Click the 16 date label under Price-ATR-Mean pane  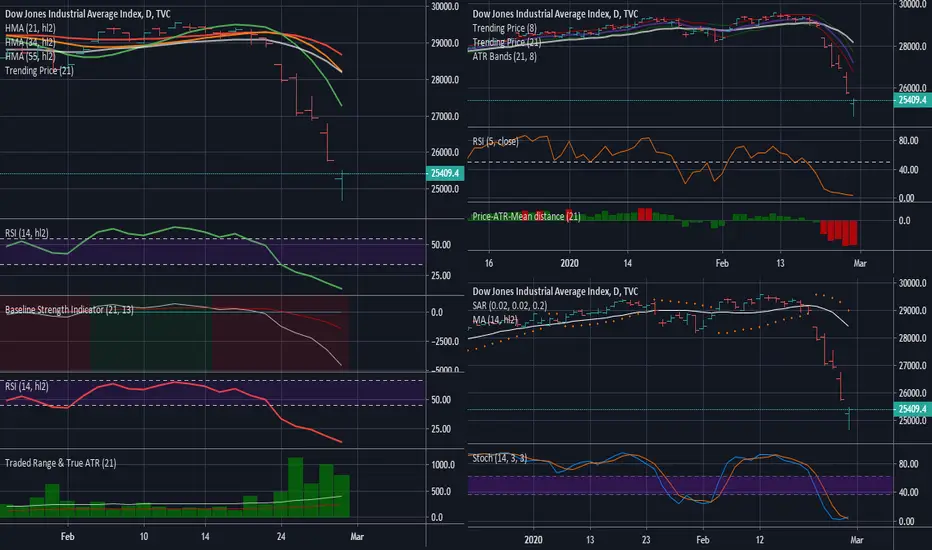click(489, 263)
